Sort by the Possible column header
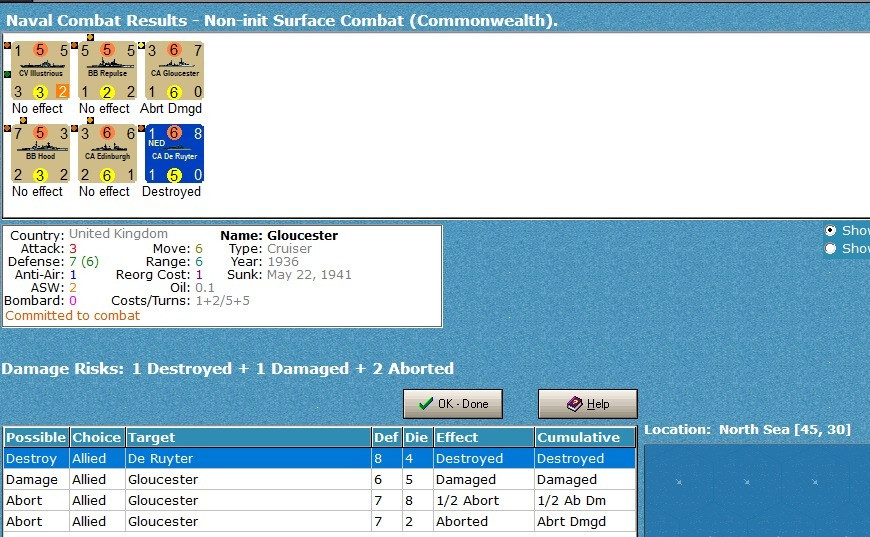Viewport: 870px width, 537px height. (36, 437)
